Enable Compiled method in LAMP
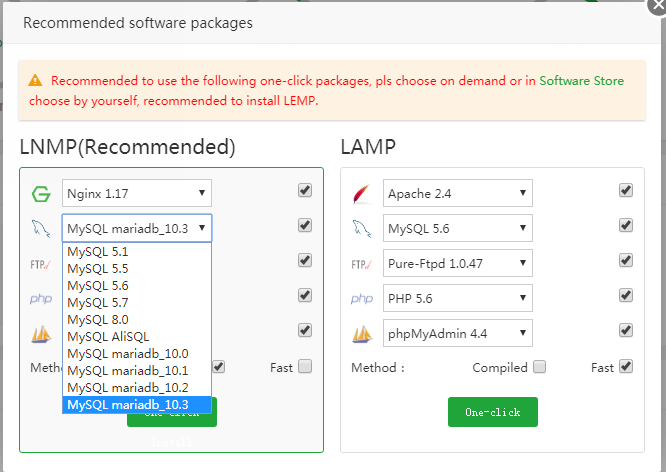The height and width of the screenshot is (472, 666). [x=540, y=367]
